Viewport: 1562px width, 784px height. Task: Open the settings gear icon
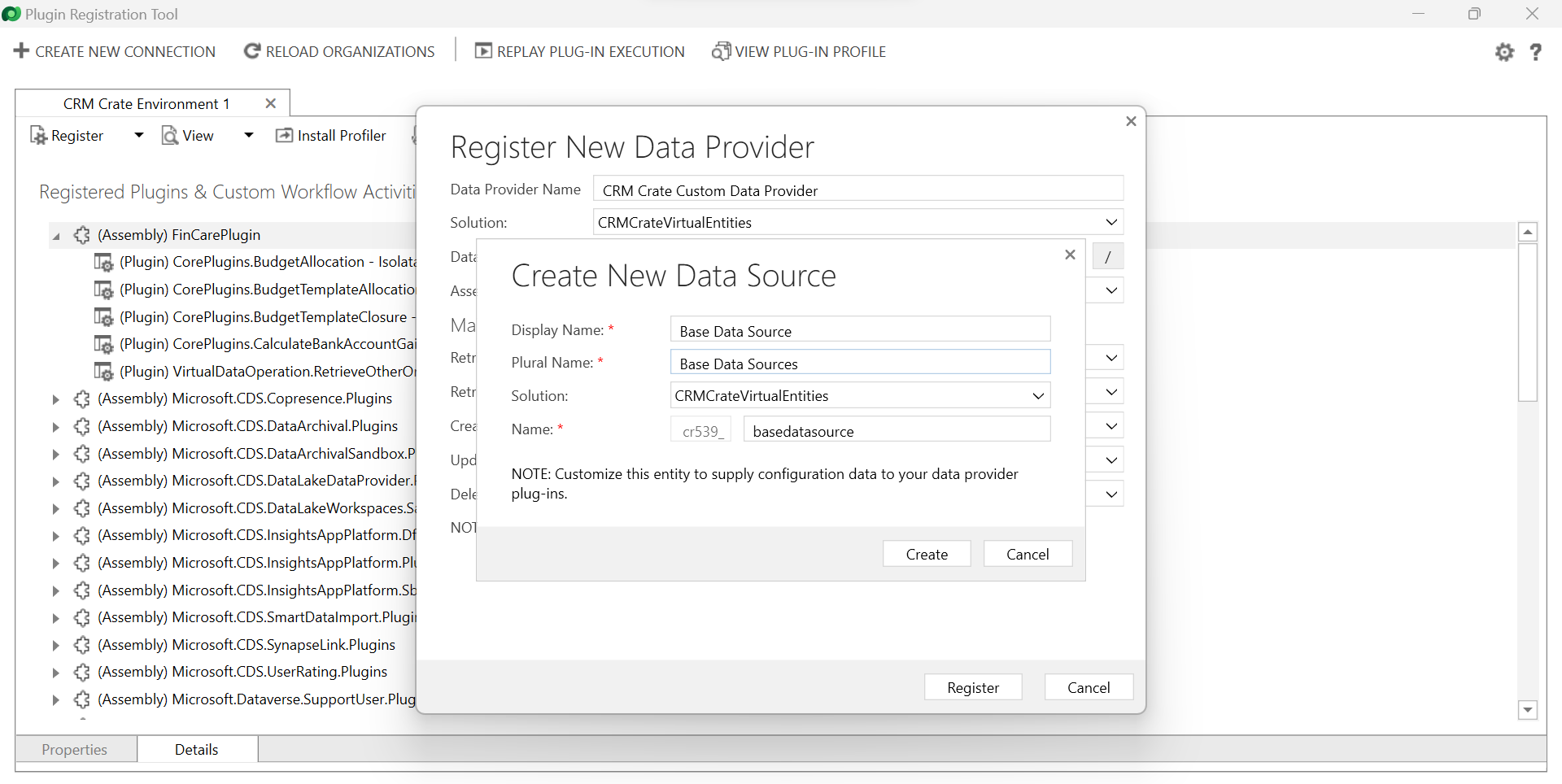1504,52
